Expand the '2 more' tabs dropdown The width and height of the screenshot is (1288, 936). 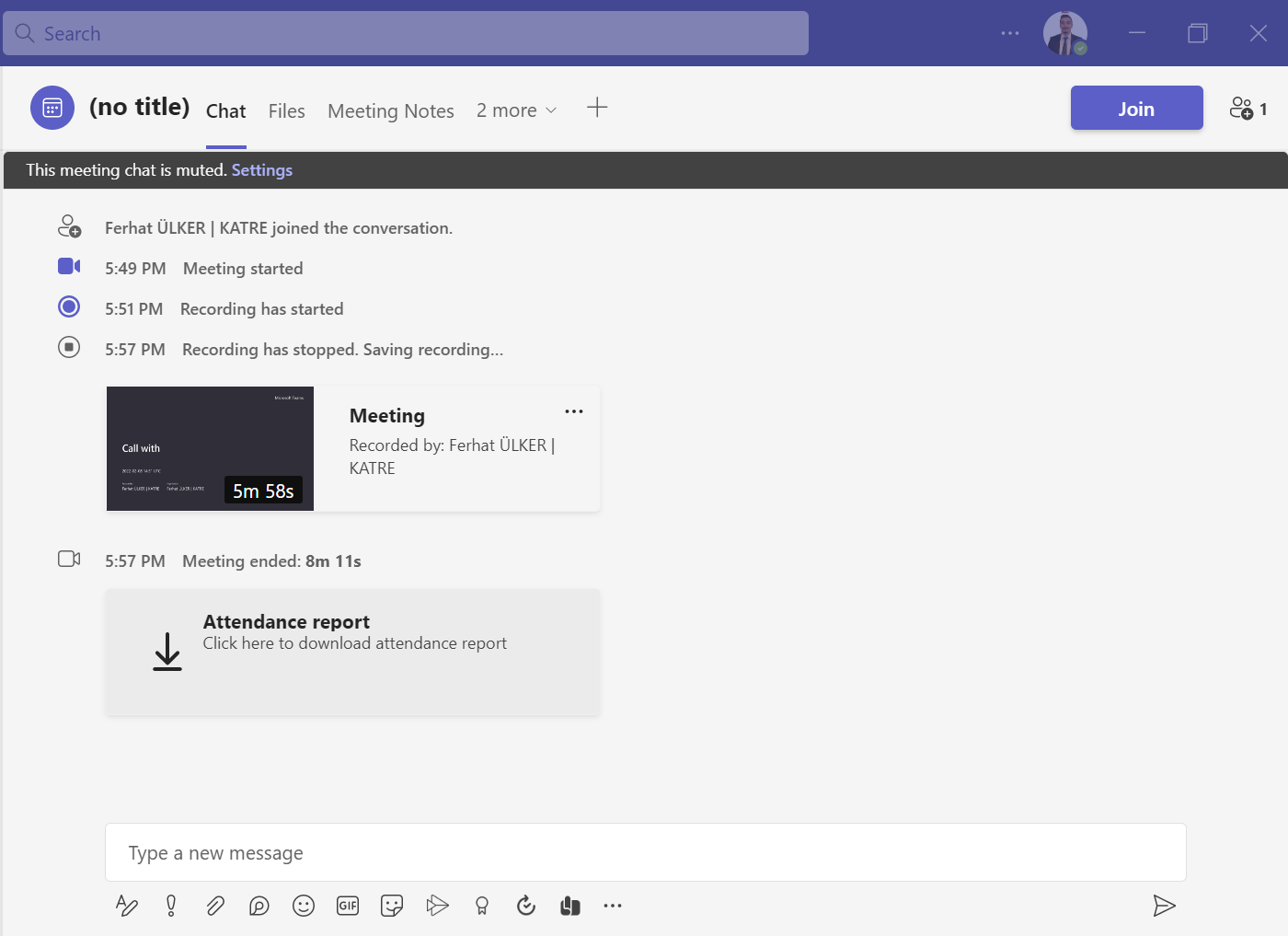tap(517, 110)
